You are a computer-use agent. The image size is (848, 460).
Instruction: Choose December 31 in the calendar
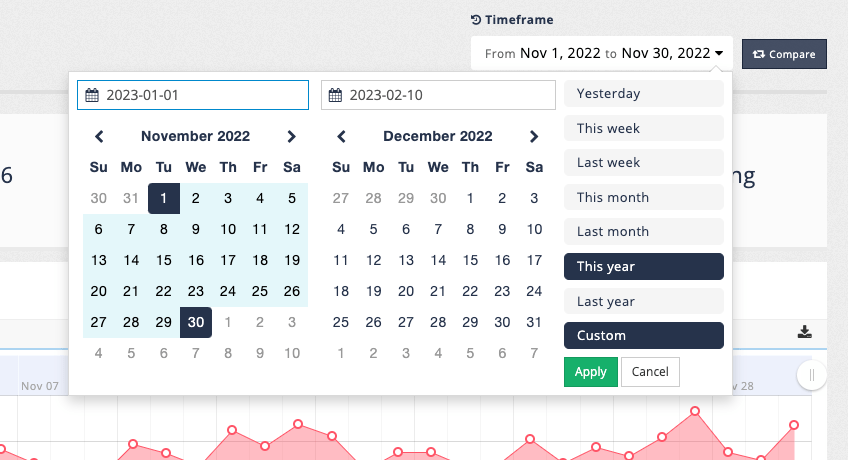(x=534, y=322)
